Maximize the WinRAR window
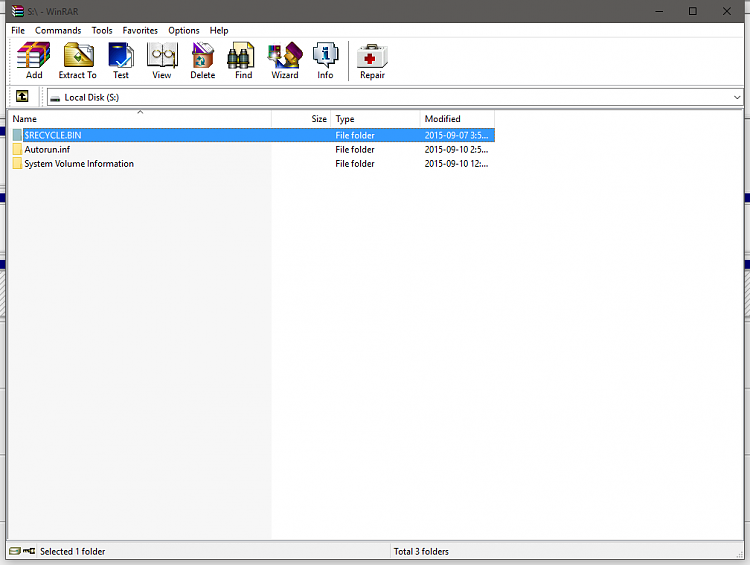The height and width of the screenshot is (565, 750). (x=693, y=11)
